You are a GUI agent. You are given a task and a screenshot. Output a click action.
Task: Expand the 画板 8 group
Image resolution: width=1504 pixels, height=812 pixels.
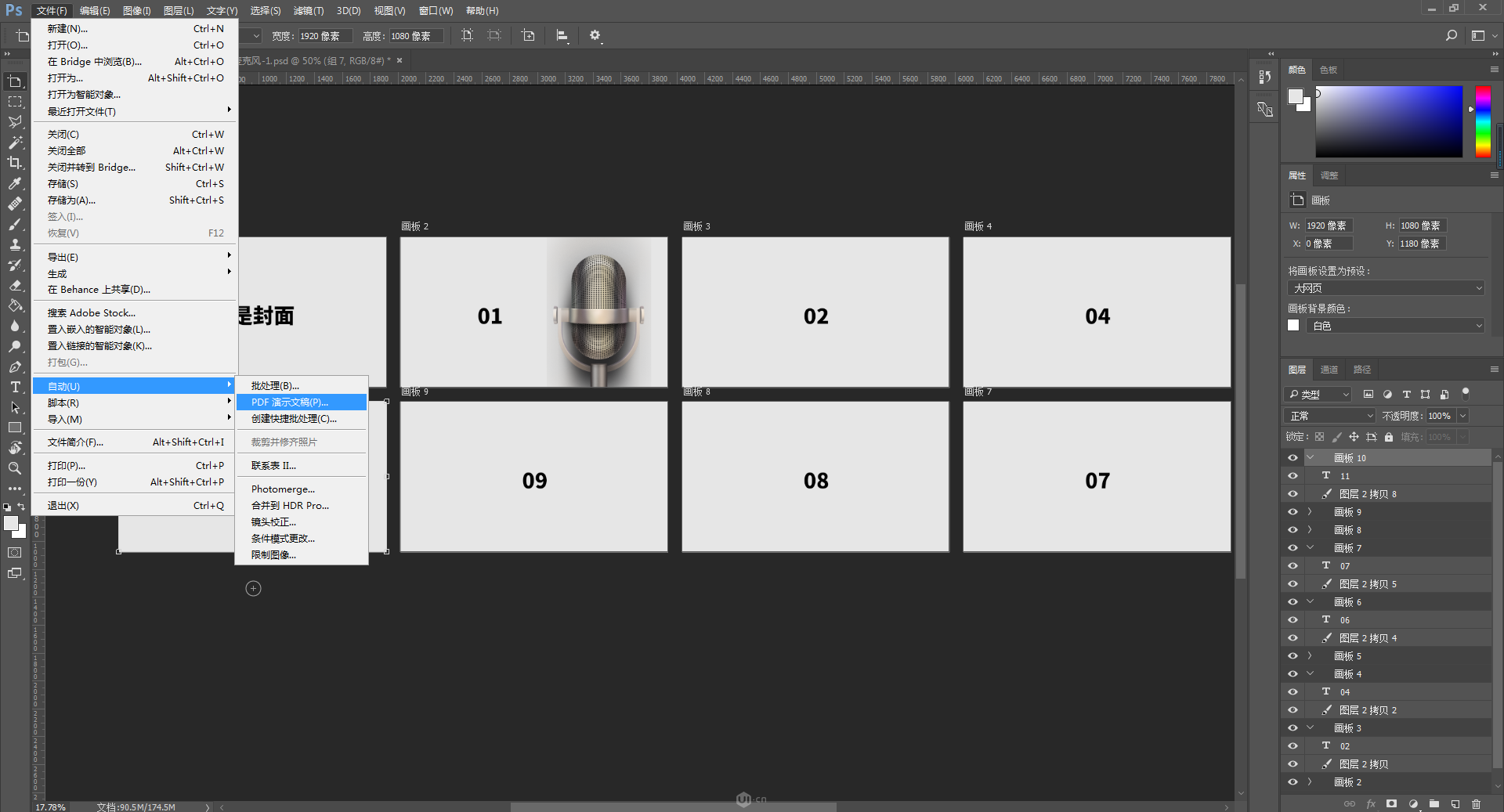[1310, 530]
